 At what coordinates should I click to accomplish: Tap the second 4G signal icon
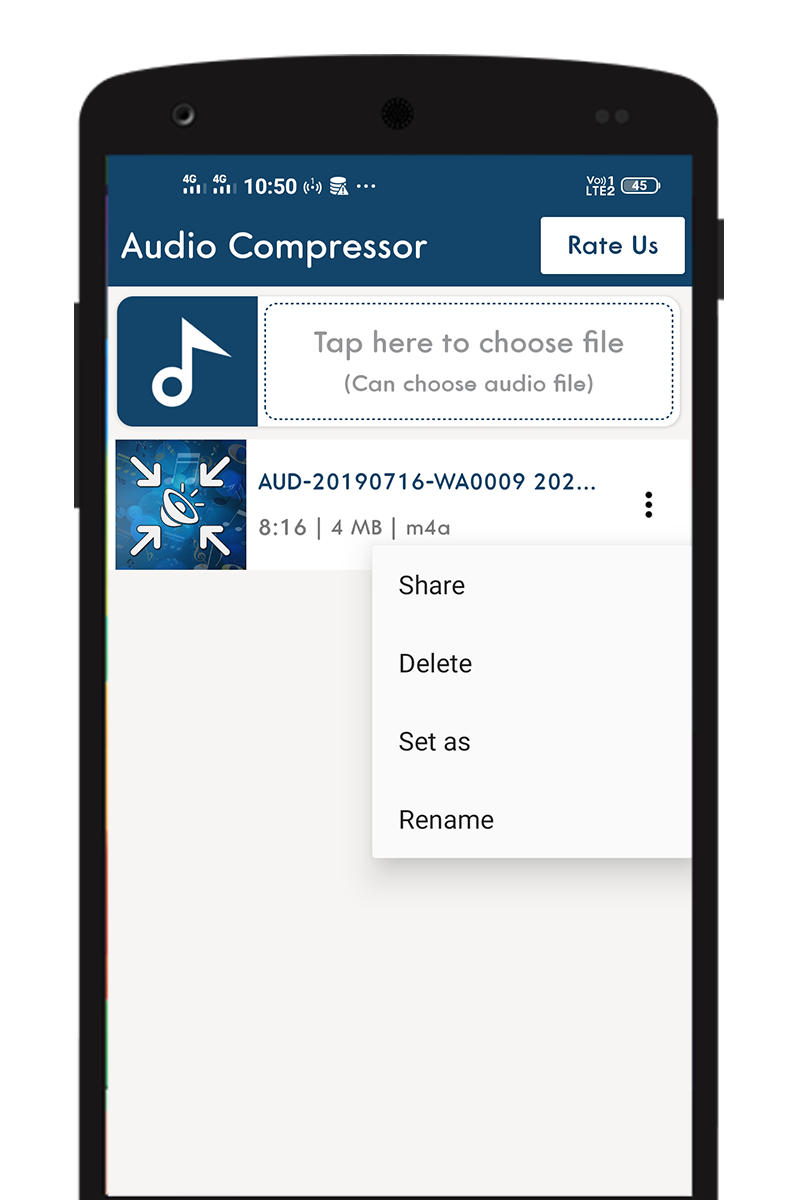(224, 185)
